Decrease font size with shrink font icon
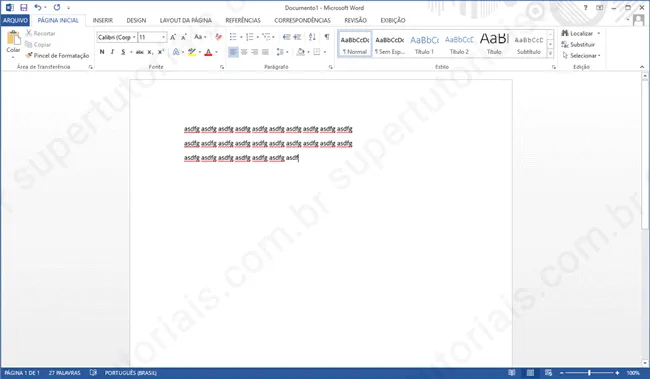Screen dimensions: 650x379 [184, 37]
